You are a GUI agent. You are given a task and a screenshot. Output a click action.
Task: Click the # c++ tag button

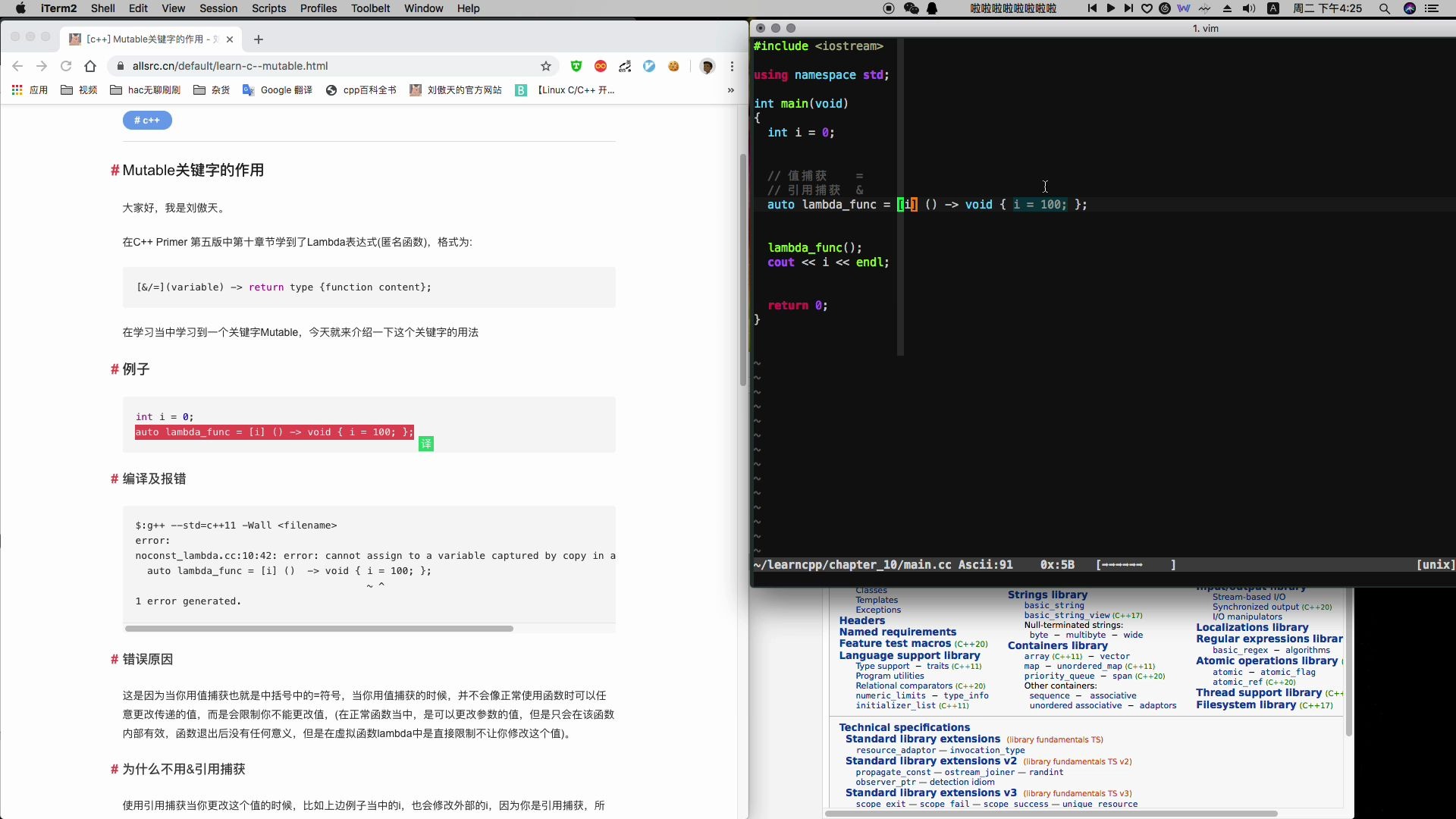pyautogui.click(x=148, y=120)
